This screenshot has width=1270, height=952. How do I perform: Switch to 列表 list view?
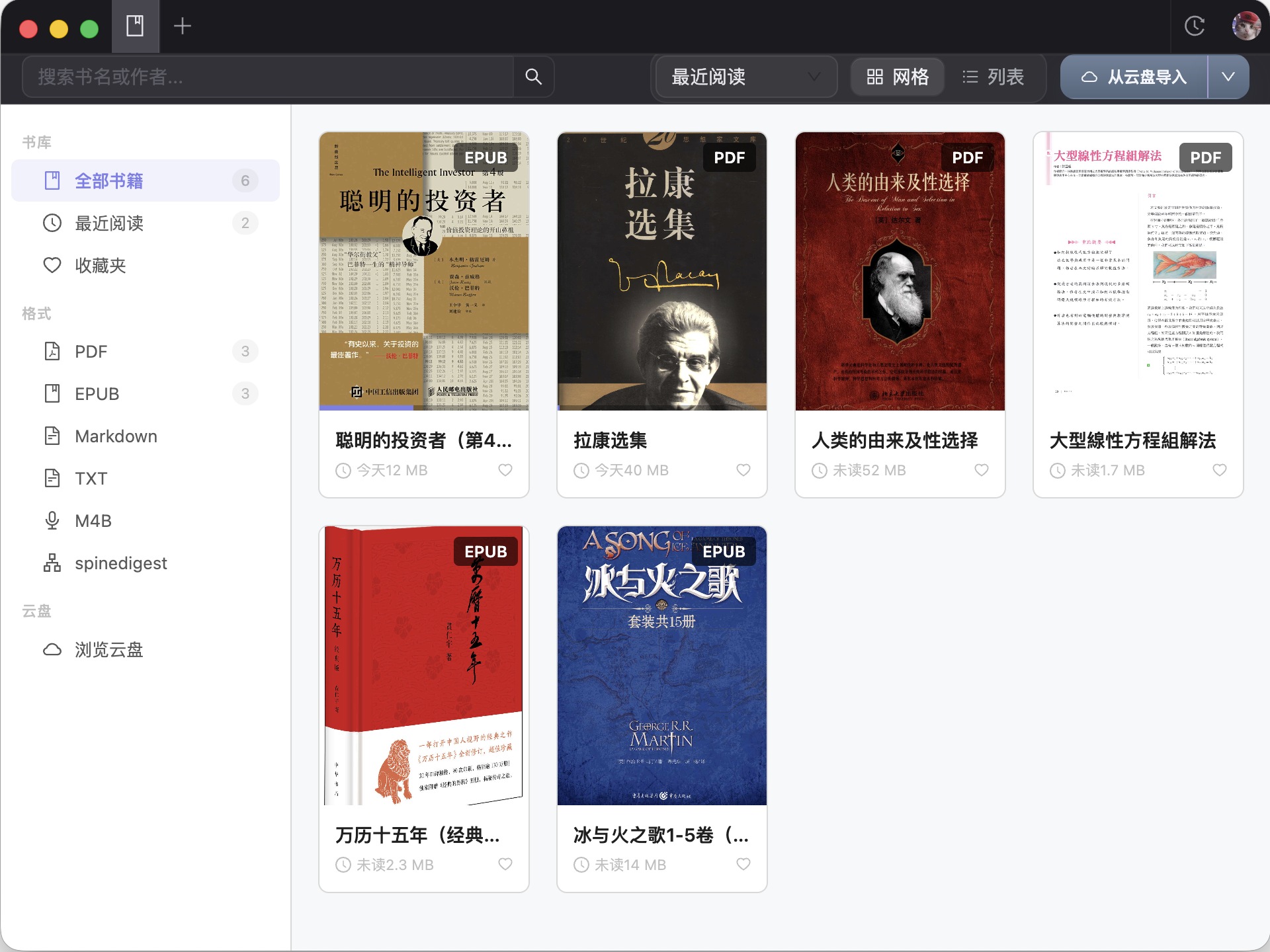tap(993, 77)
